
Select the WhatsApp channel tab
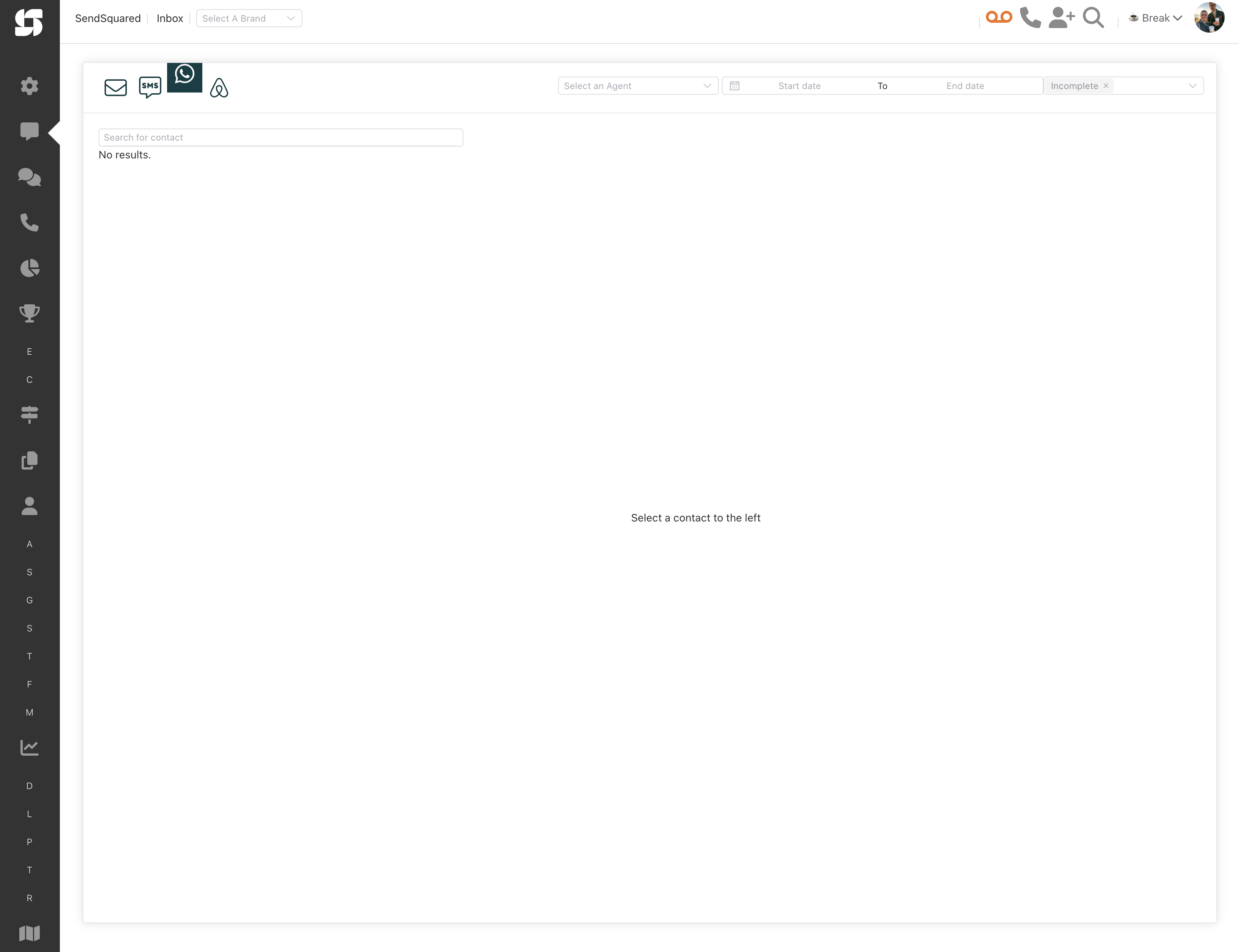click(x=185, y=77)
